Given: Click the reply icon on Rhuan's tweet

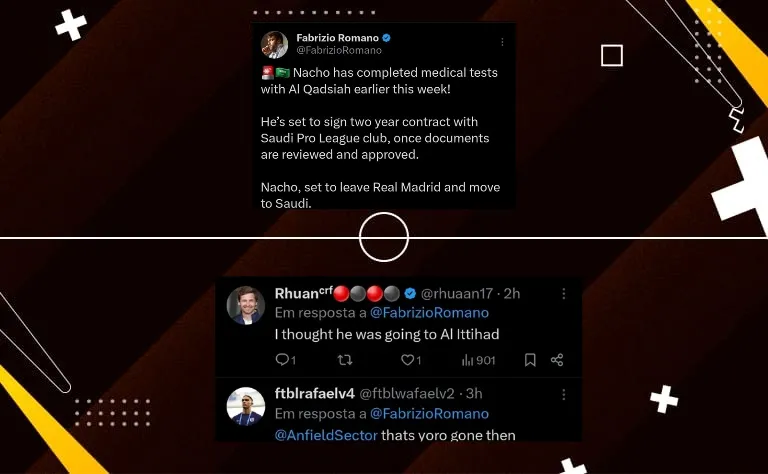Looking at the screenshot, I should coord(283,360).
